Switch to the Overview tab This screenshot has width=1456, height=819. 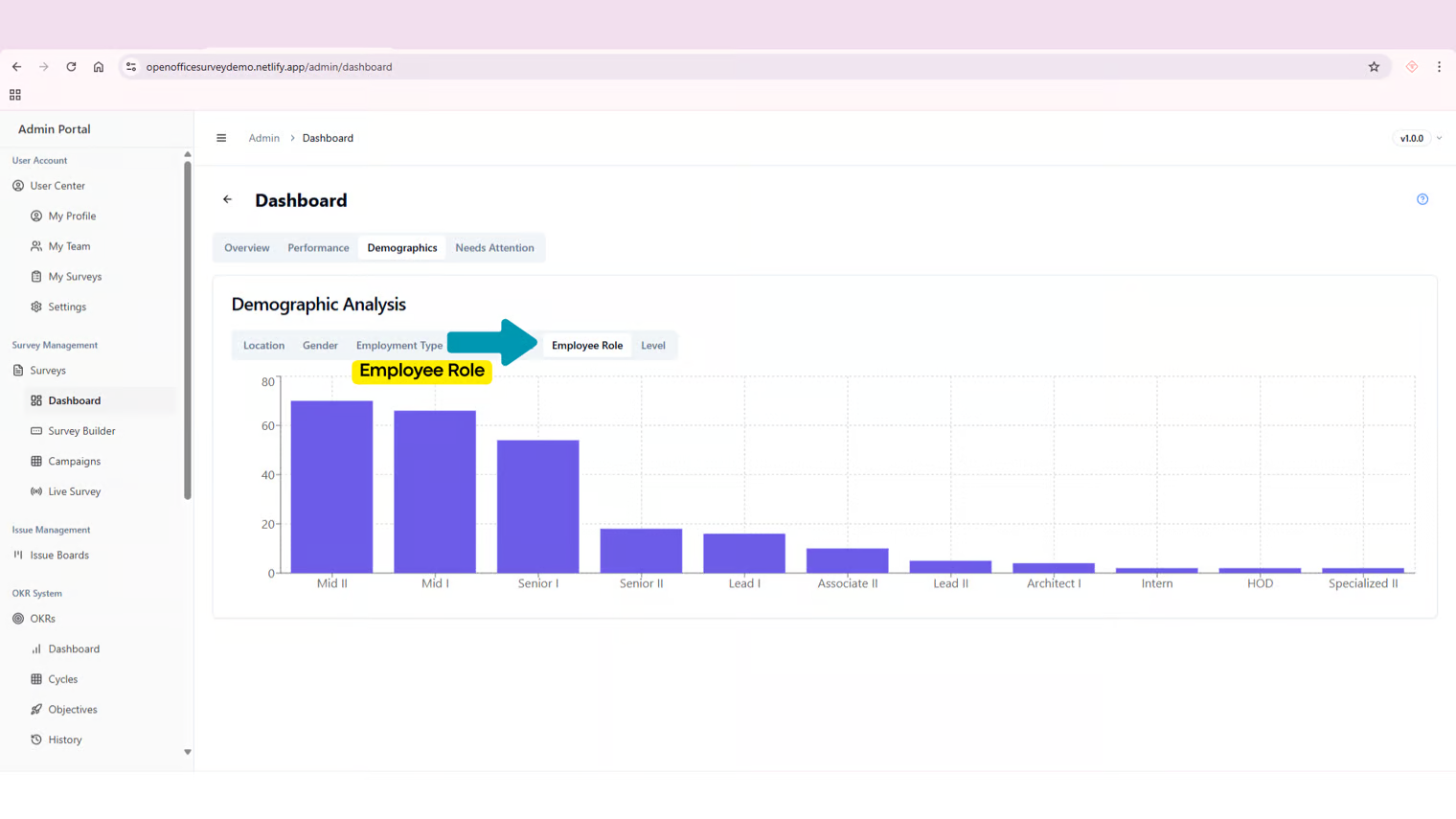pos(246,248)
